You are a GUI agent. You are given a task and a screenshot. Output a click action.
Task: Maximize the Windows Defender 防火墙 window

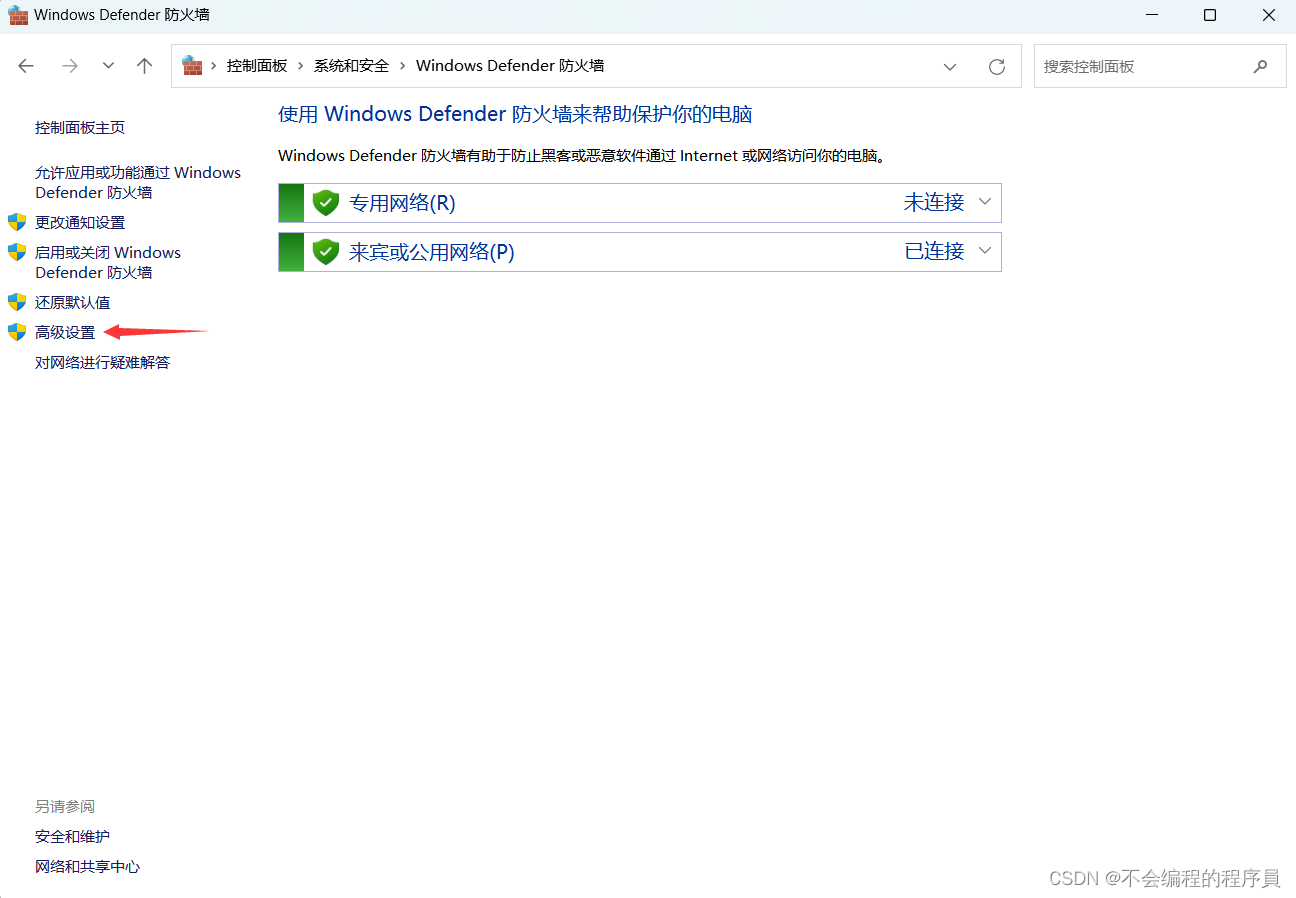[x=1210, y=15]
